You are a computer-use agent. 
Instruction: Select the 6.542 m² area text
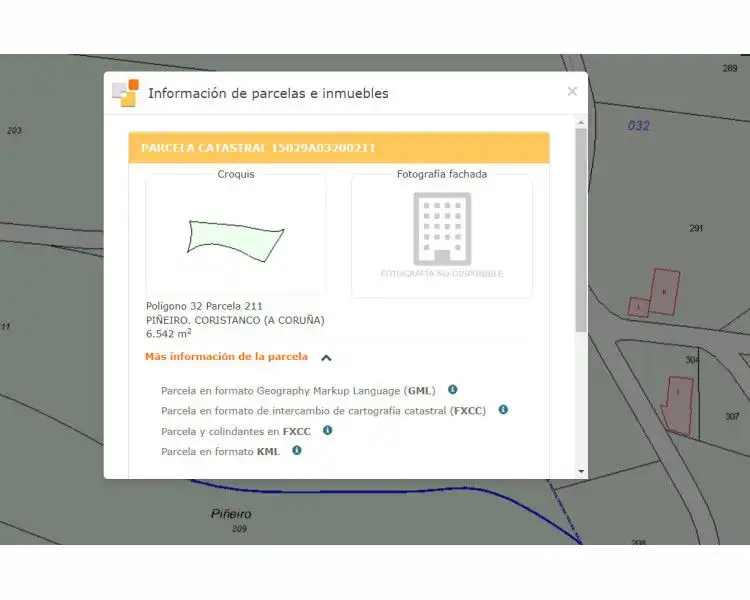[x=169, y=333]
